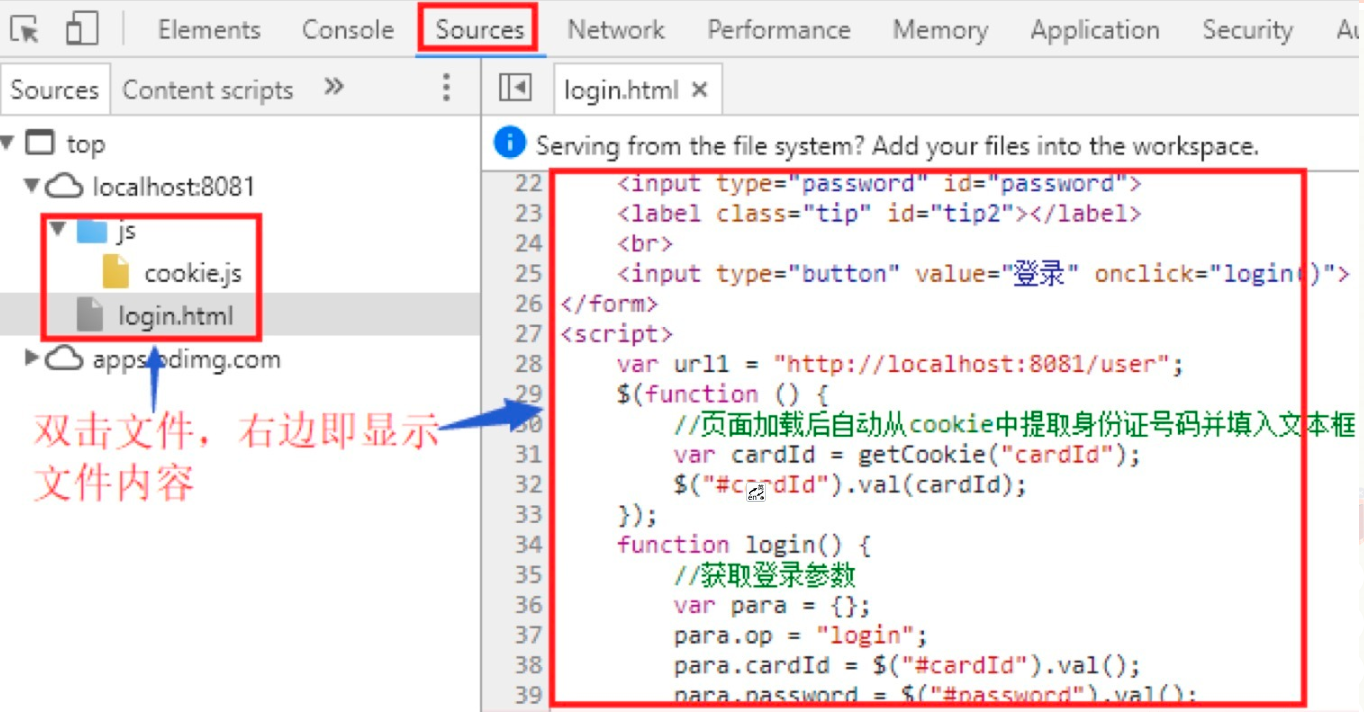
Task: Expand the appsodimg.com domain node
Action: (33, 358)
